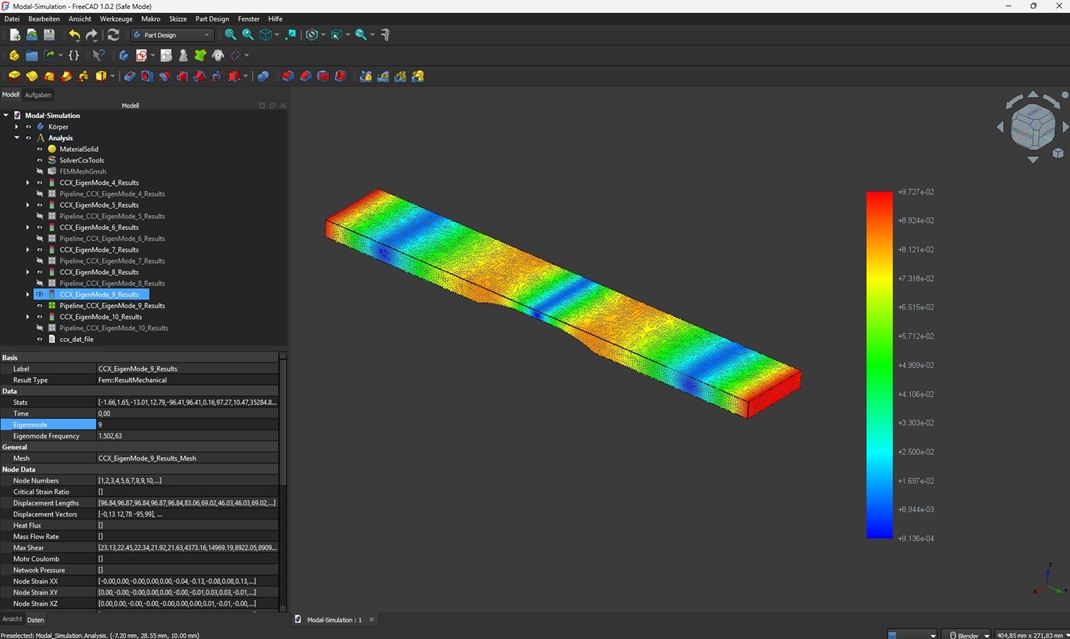
Task: Switch to the Aufgaben tab
Action: point(38,95)
